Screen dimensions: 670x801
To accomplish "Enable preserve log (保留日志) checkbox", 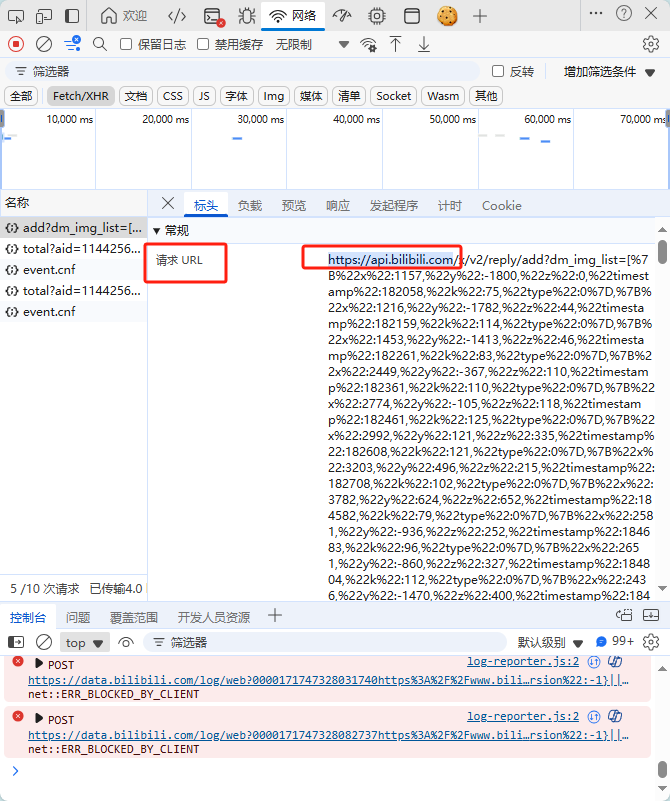I will pyautogui.click(x=126, y=44).
